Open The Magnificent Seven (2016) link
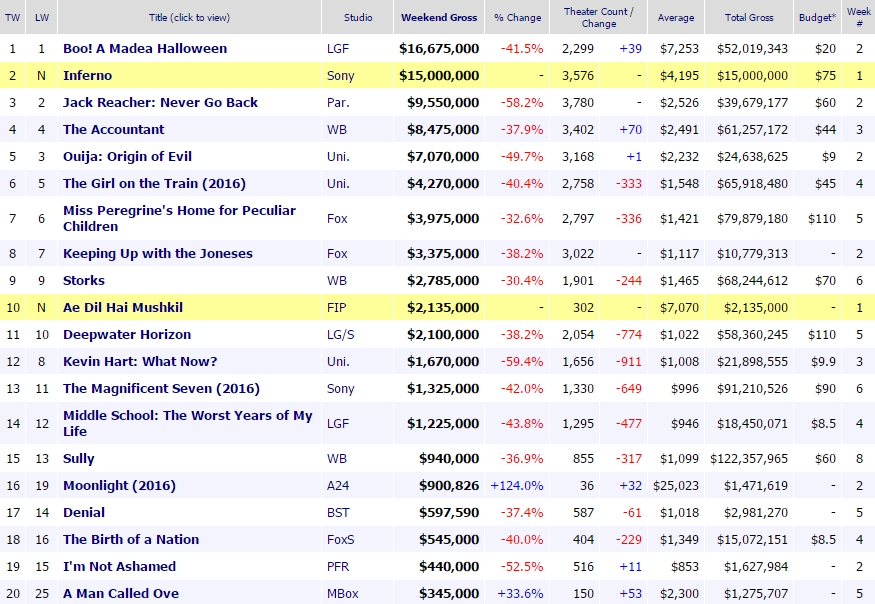The image size is (875, 604). (x=161, y=389)
